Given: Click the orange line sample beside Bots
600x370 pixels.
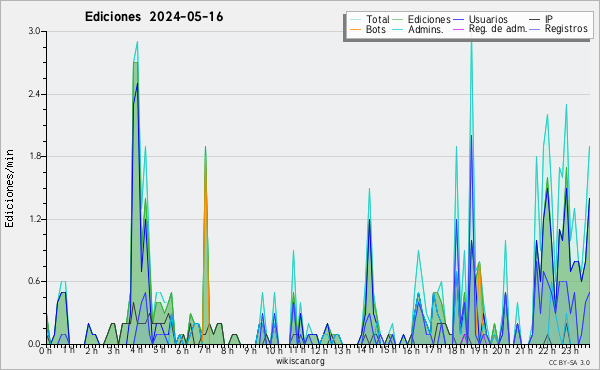Looking at the screenshot, I should 355,29.
